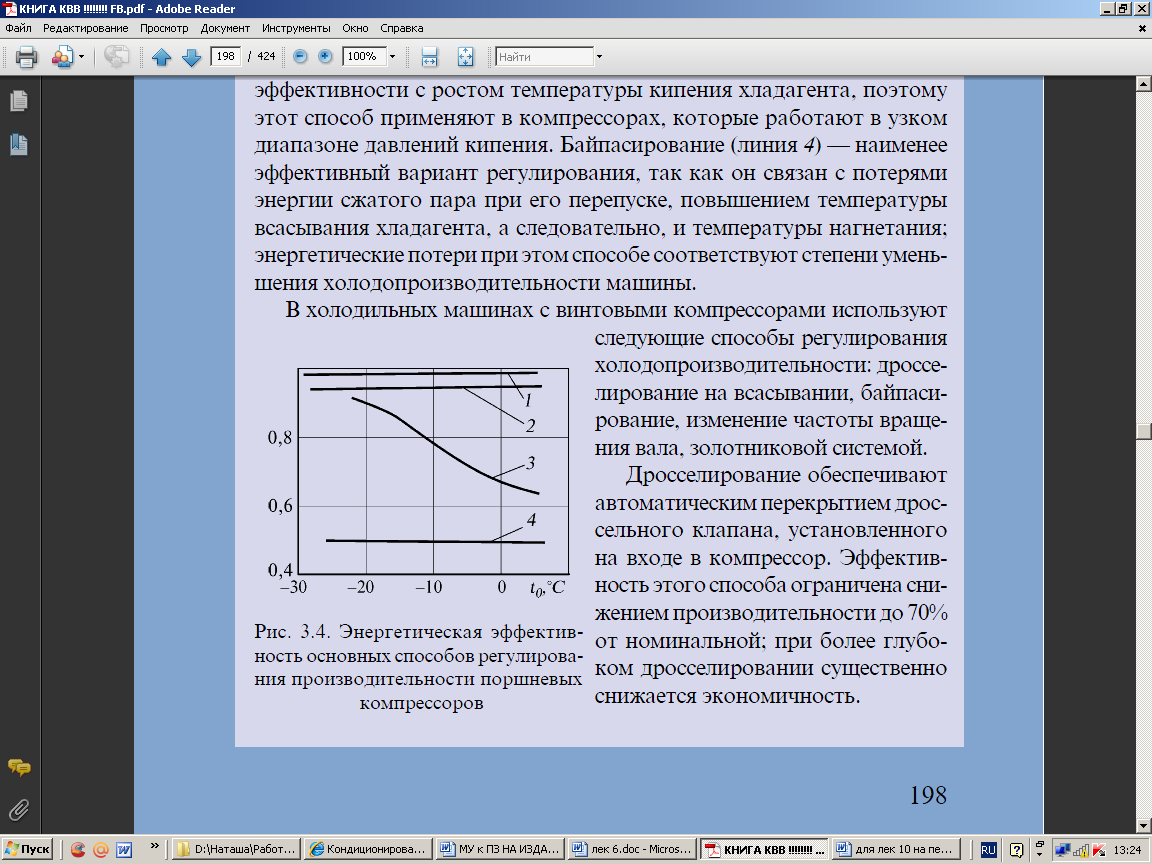The width and height of the screenshot is (1152, 864).
Task: Open the Редактирование menu
Action: click(x=85, y=28)
